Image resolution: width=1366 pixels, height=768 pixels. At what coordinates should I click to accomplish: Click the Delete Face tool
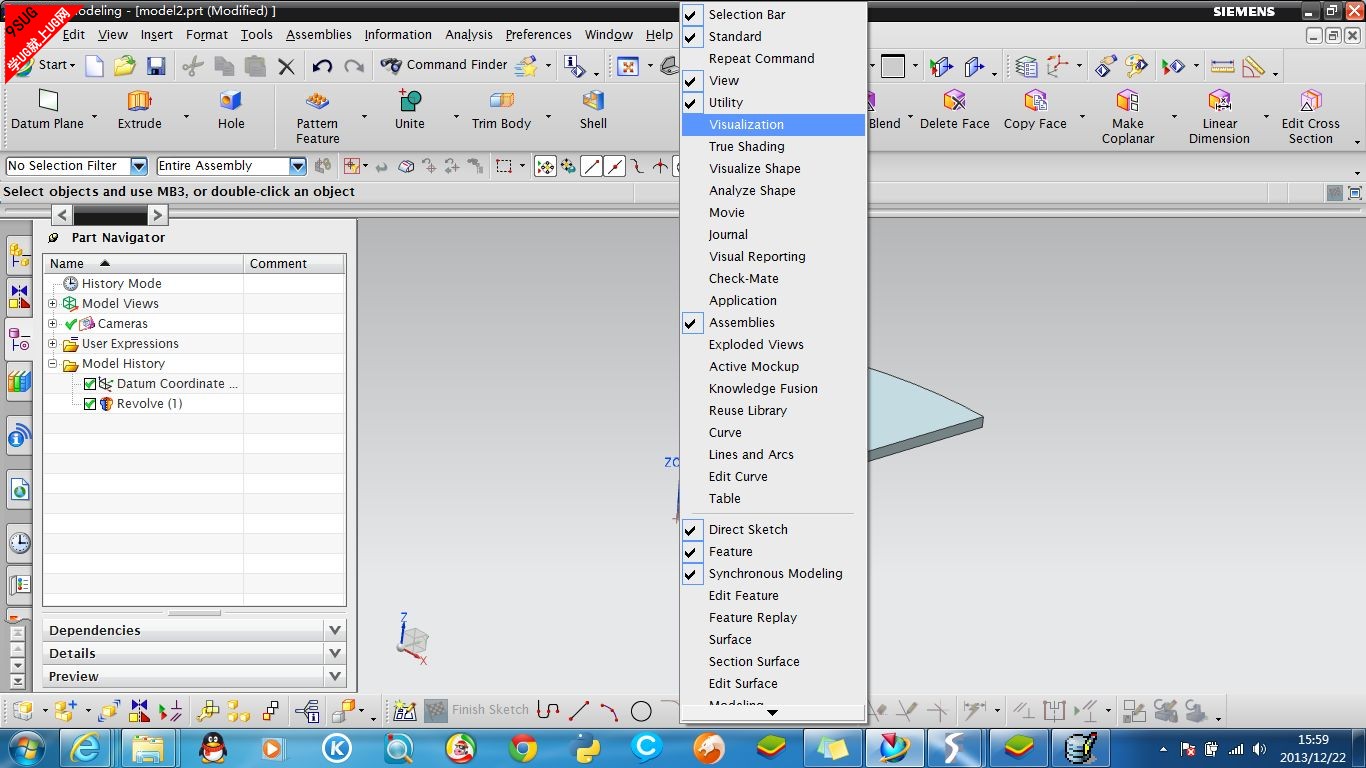pyautogui.click(x=954, y=110)
